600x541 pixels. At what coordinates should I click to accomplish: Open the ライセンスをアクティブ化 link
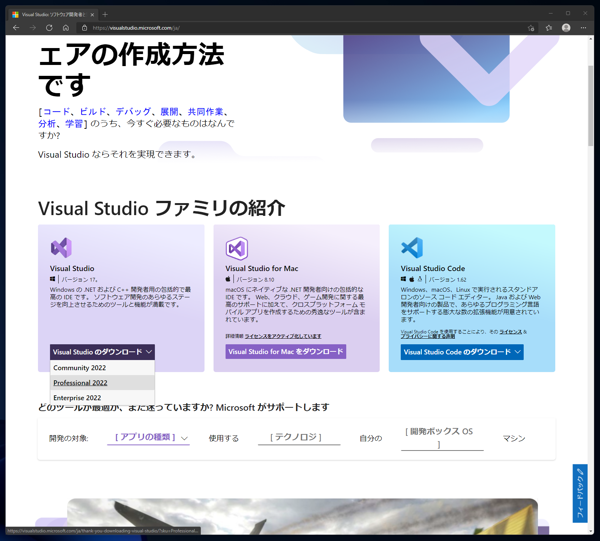[x=283, y=336]
